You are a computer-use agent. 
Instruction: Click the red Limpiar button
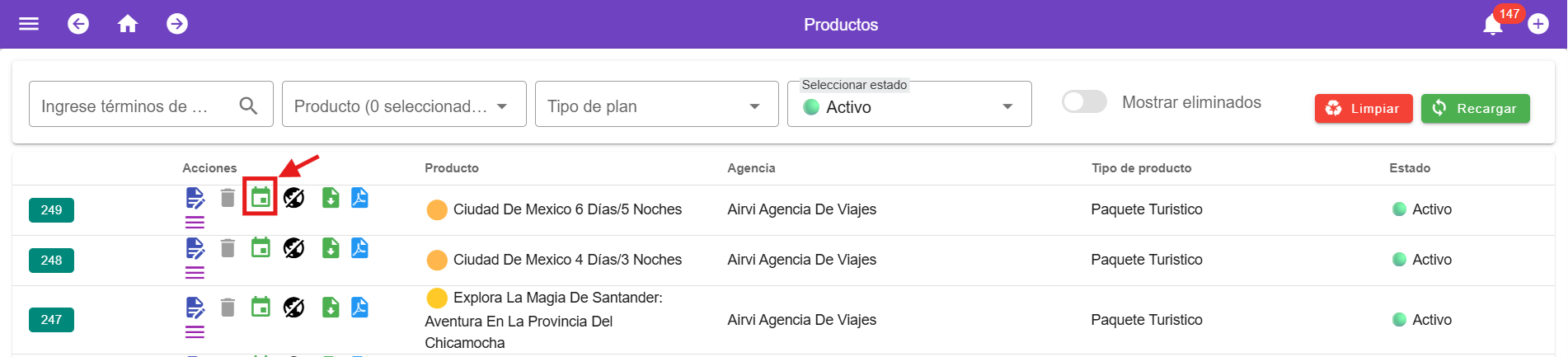pyautogui.click(x=1363, y=109)
